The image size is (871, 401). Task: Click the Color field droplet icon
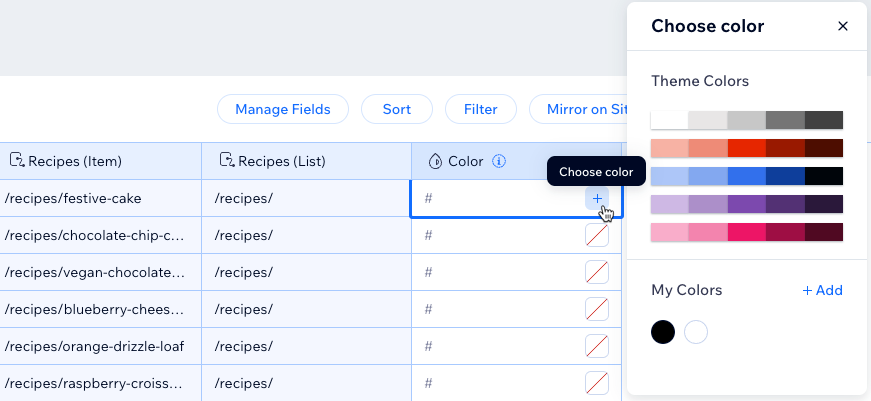[435, 162]
